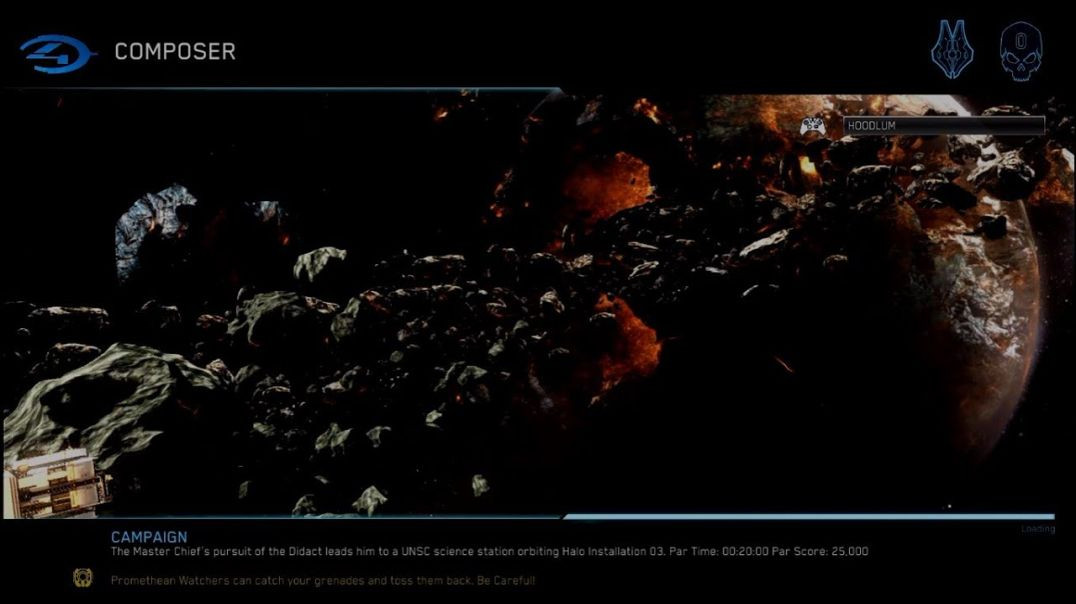
Task: Toggle the Covenant enemy indicator
Action: 955,48
